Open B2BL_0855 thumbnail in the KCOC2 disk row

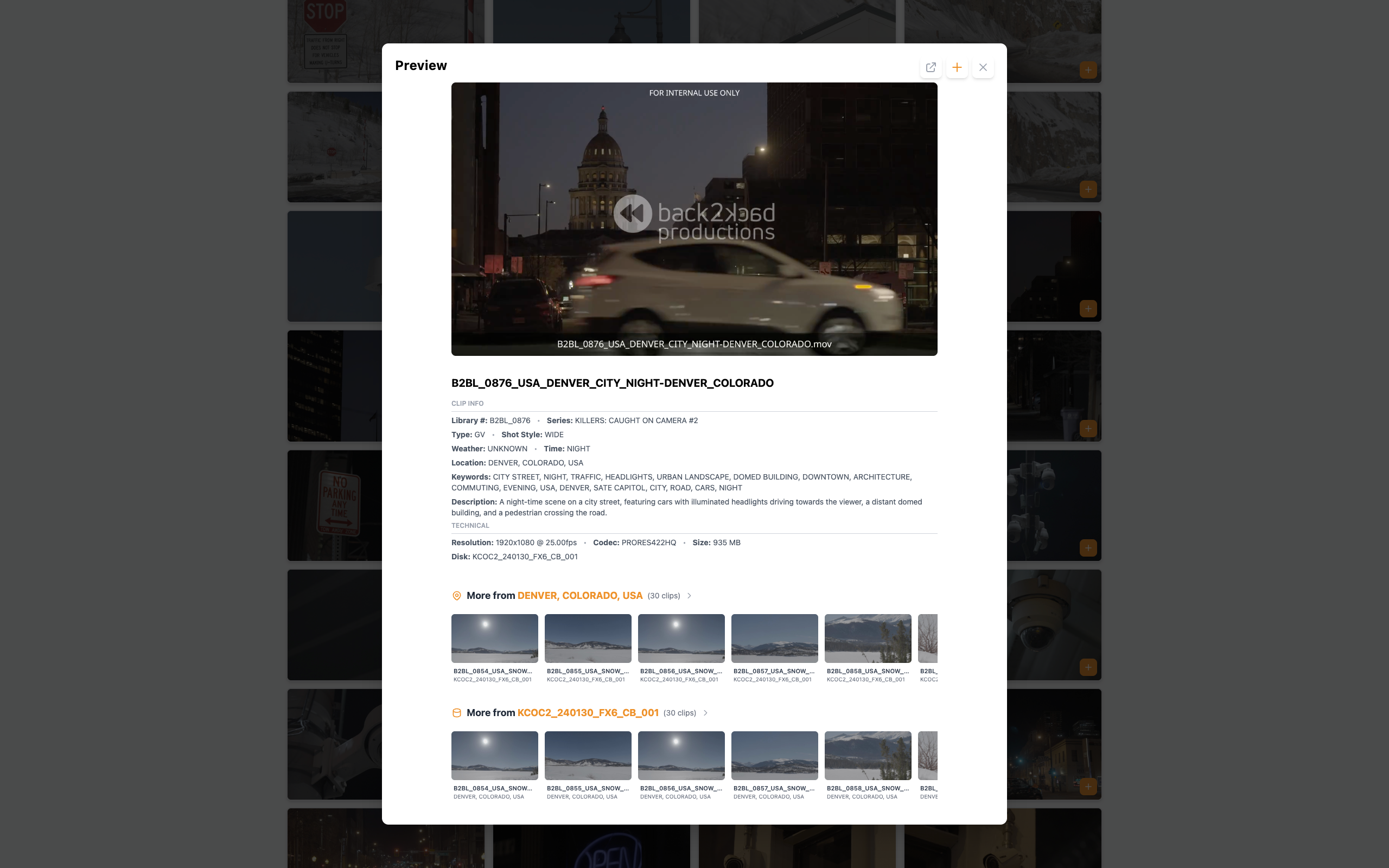click(588, 756)
